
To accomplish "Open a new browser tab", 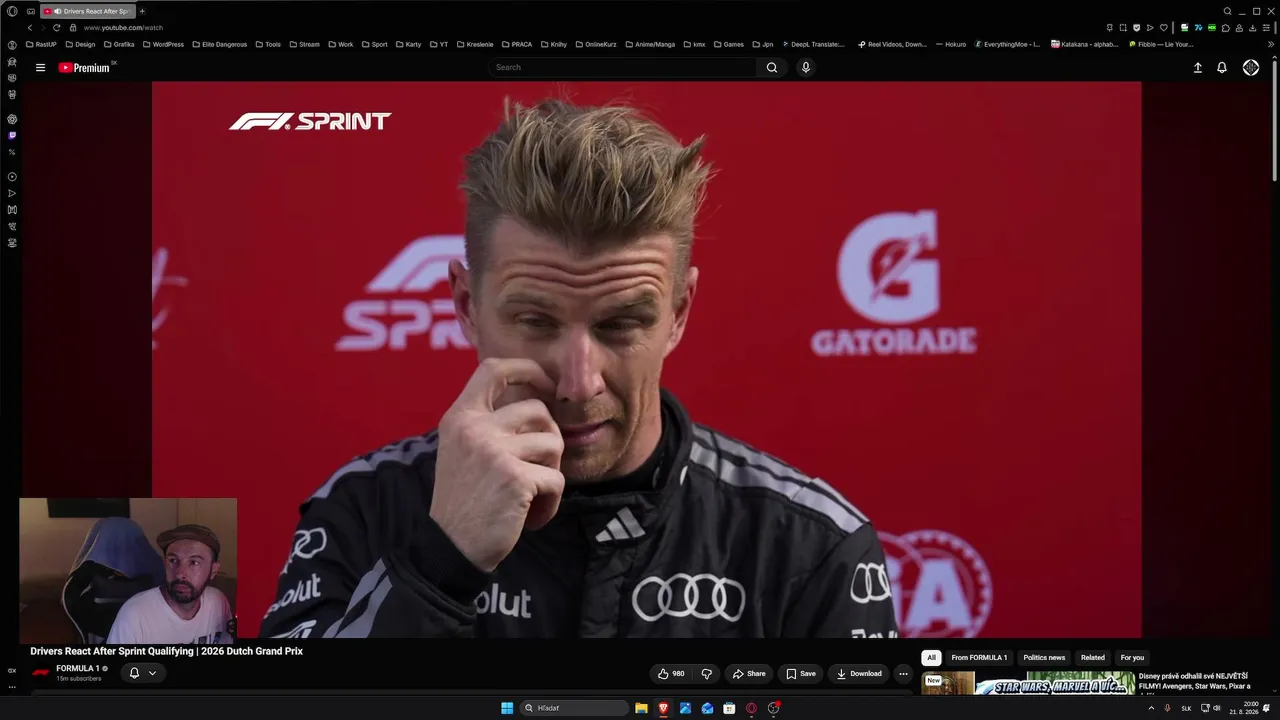I will click(142, 11).
